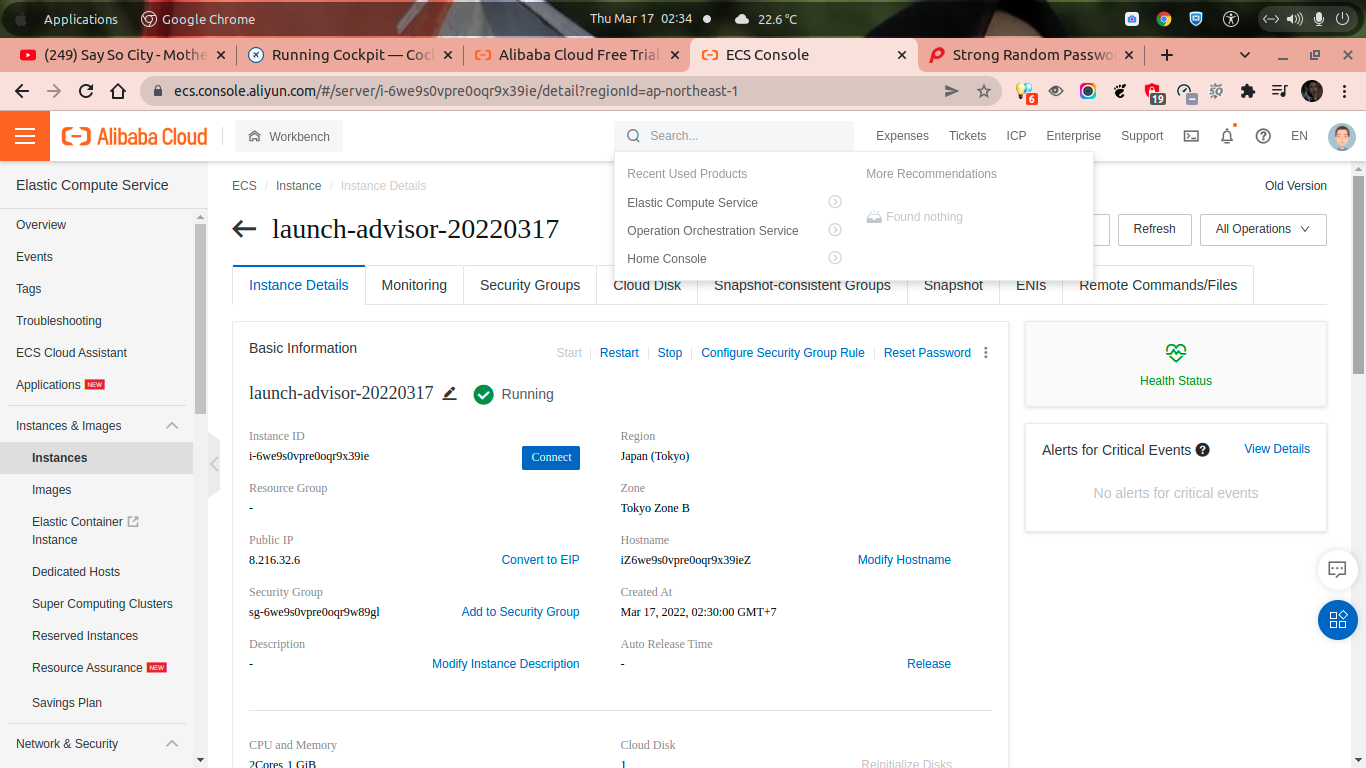Go to Chrome home page icon
The height and width of the screenshot is (768, 1366).
click(x=118, y=91)
